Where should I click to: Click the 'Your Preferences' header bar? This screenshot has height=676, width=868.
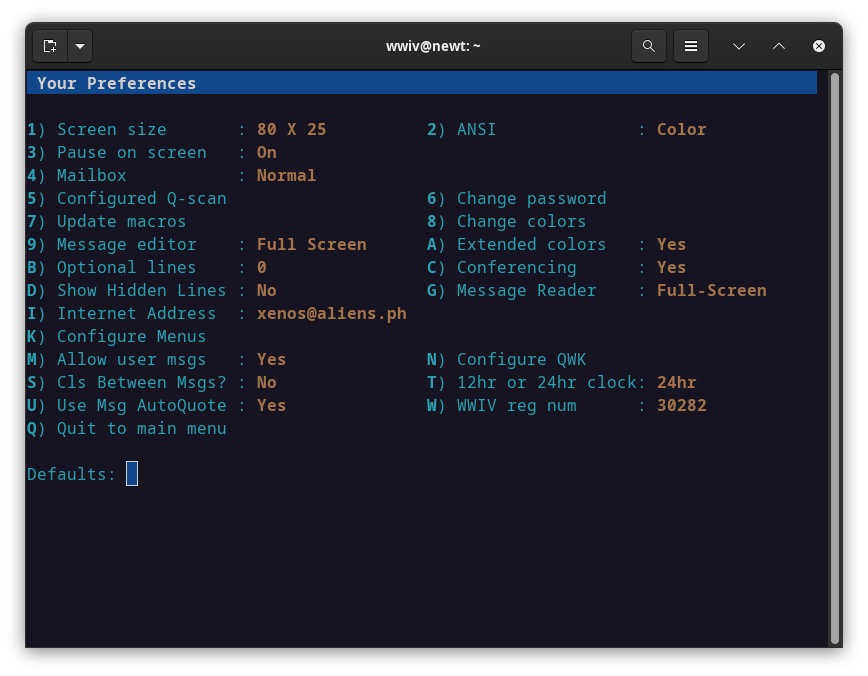click(x=421, y=83)
